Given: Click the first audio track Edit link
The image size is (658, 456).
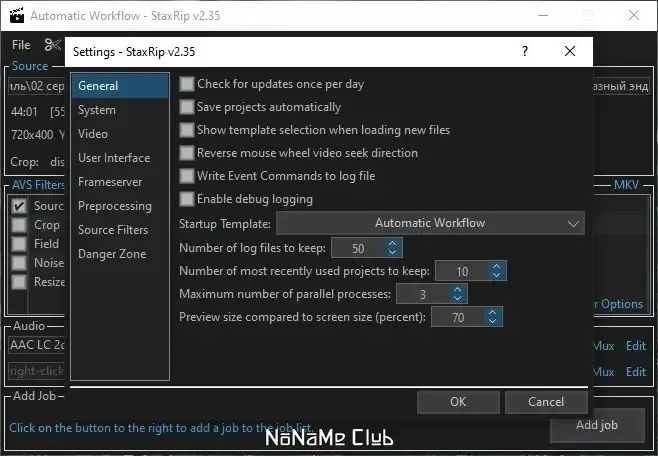Looking at the screenshot, I should (636, 346).
